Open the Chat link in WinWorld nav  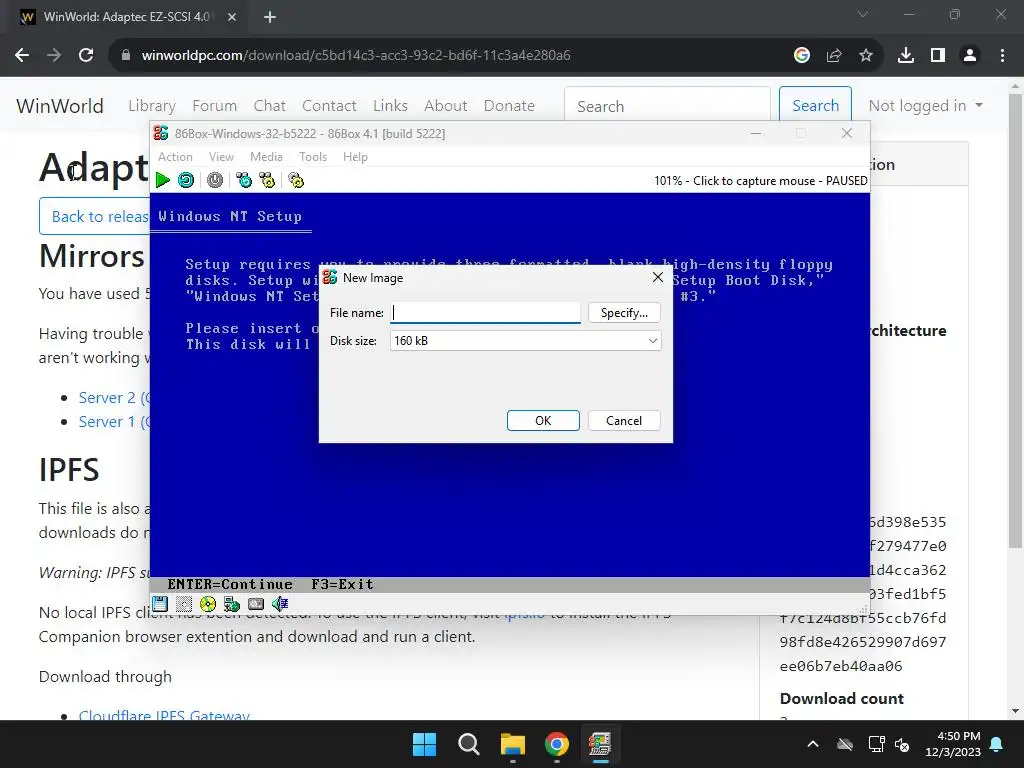coord(270,106)
